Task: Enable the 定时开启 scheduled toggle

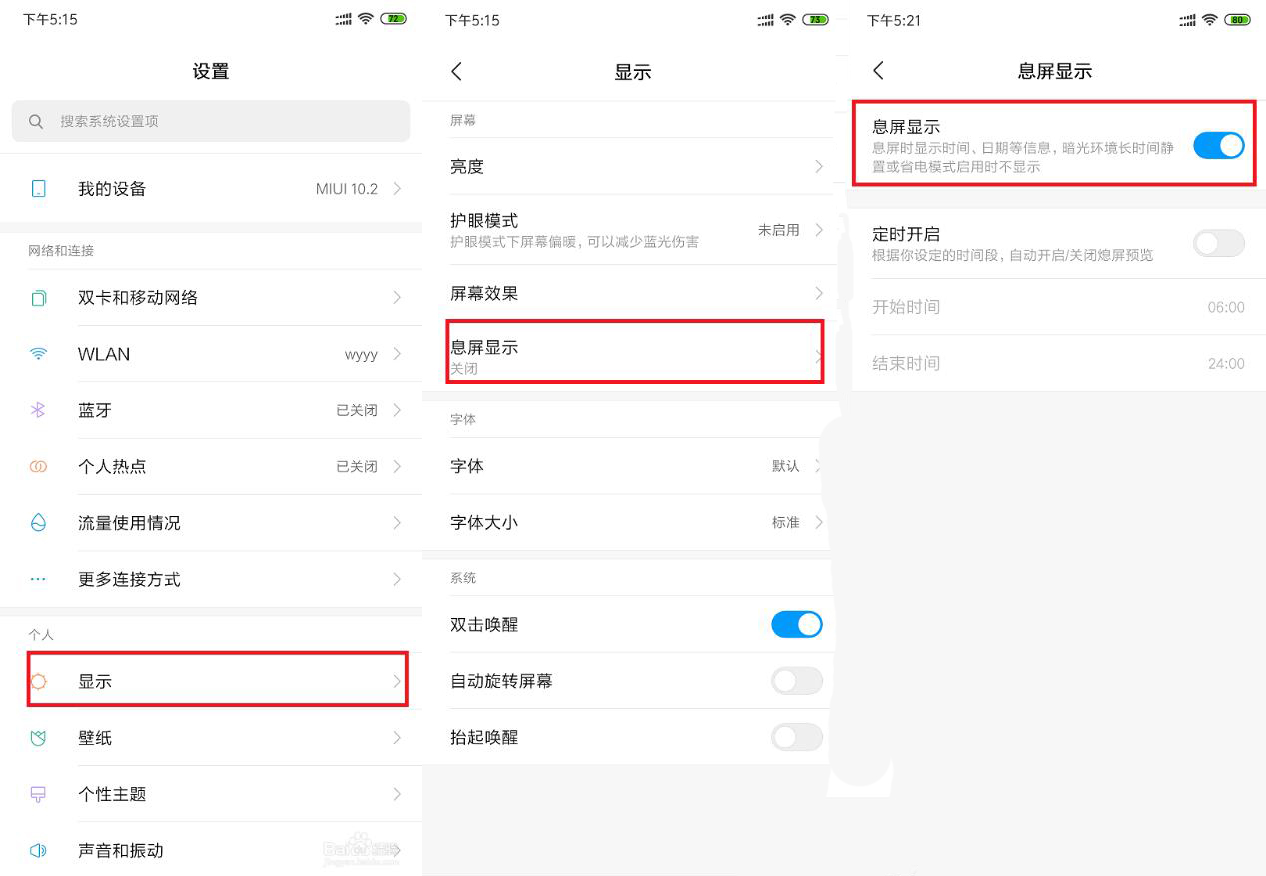Action: pos(1218,243)
